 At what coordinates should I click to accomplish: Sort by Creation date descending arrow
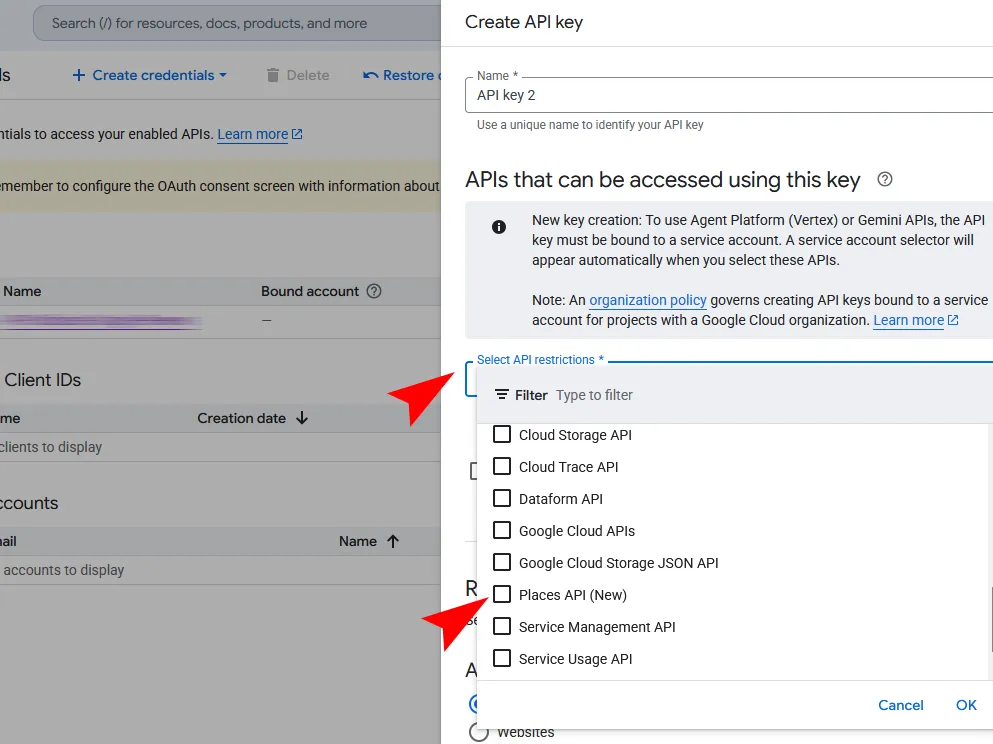tap(302, 418)
